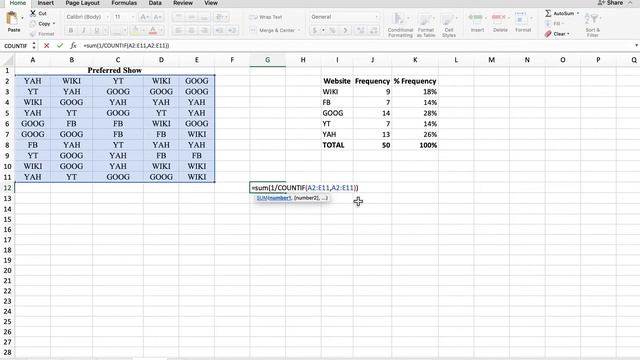This screenshot has width=640, height=360.
Task: Toggle Bold formatting
Action: pyautogui.click(x=71, y=30)
